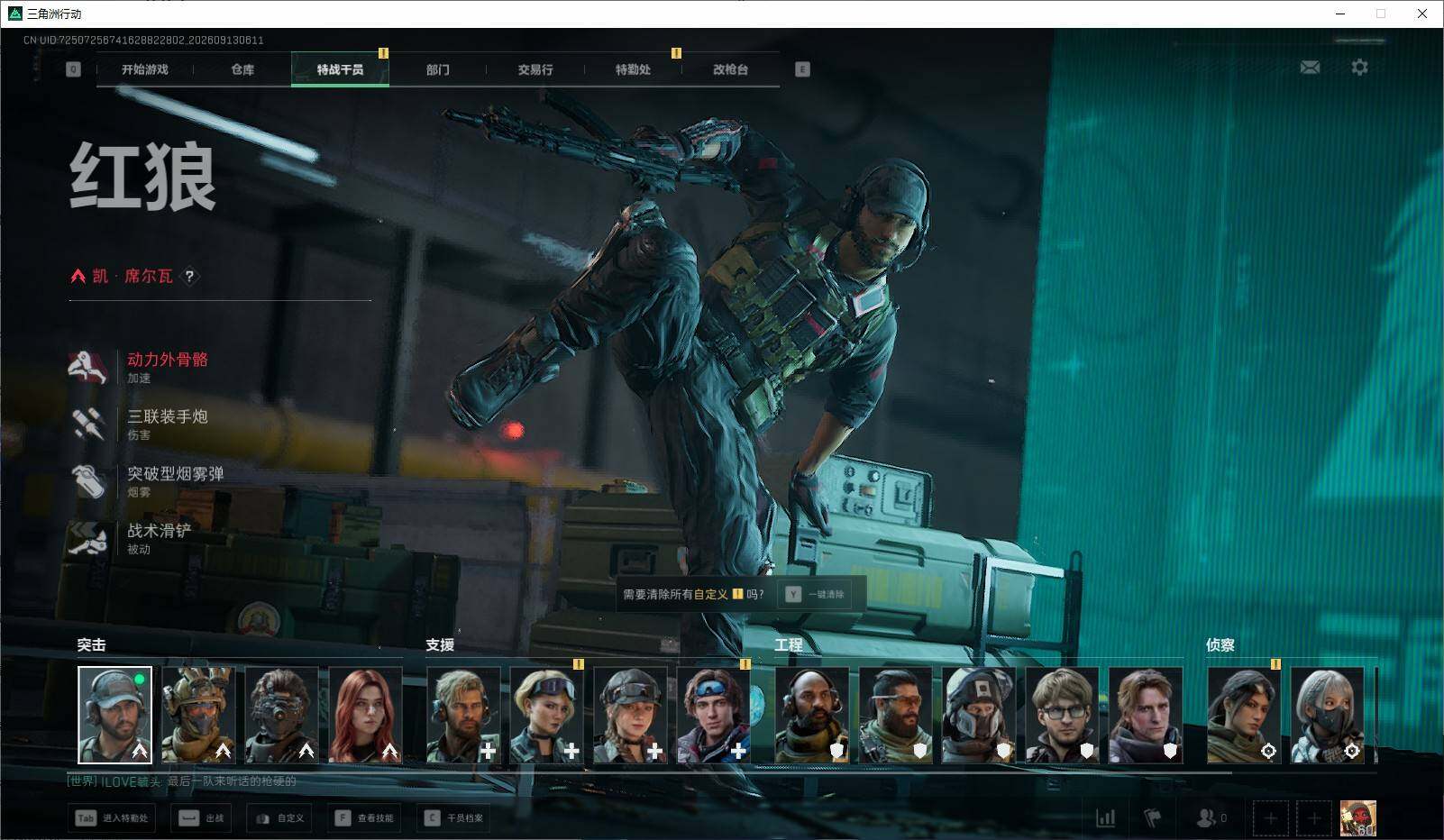Select the 突破型烟雾弹 skill icon
The image size is (1444, 840).
click(x=89, y=480)
